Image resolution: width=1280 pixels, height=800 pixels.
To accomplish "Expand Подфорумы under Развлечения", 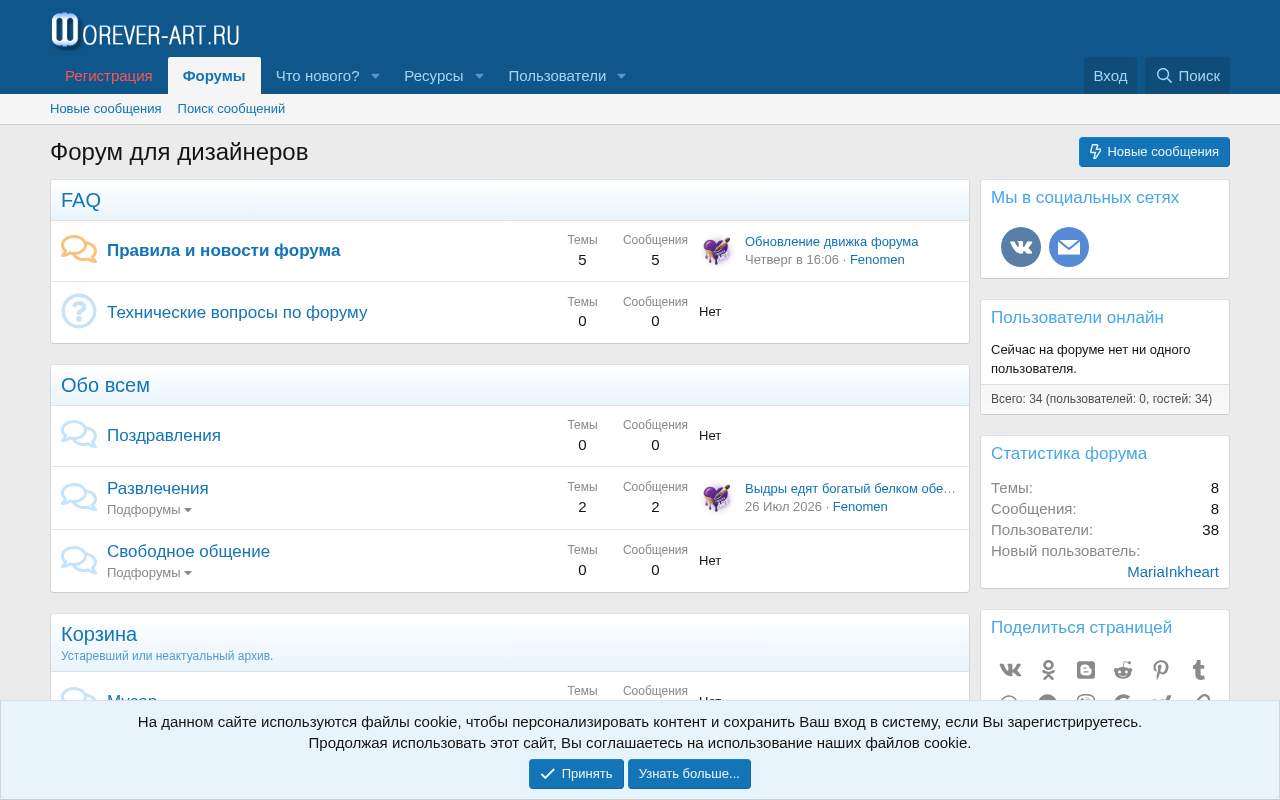I will [149, 510].
